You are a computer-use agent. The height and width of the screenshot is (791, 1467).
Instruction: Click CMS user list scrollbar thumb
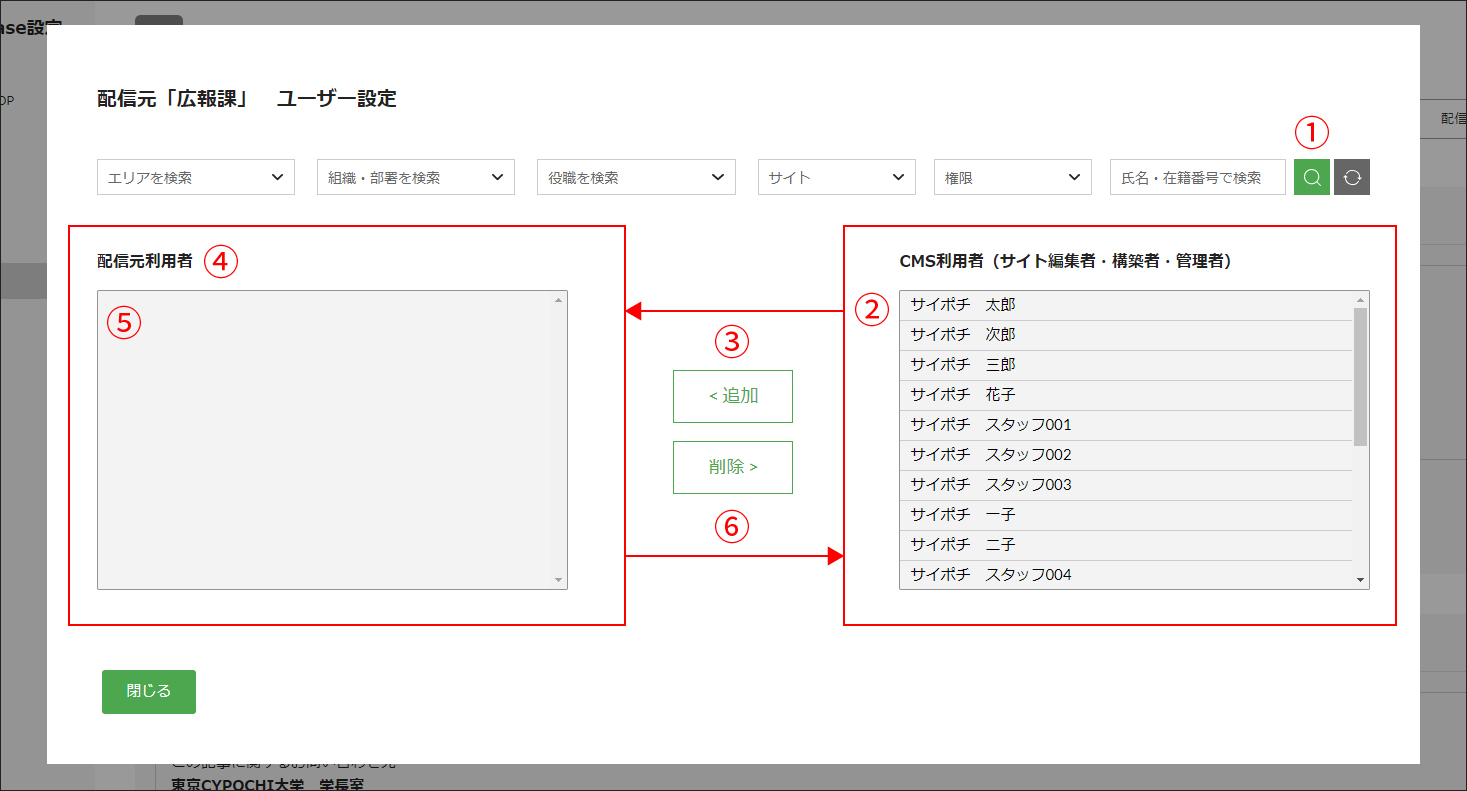[x=1360, y=376]
